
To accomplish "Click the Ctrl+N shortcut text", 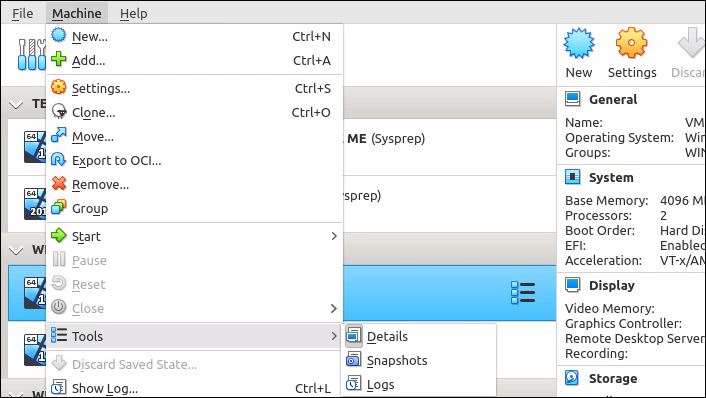I will pos(311,36).
